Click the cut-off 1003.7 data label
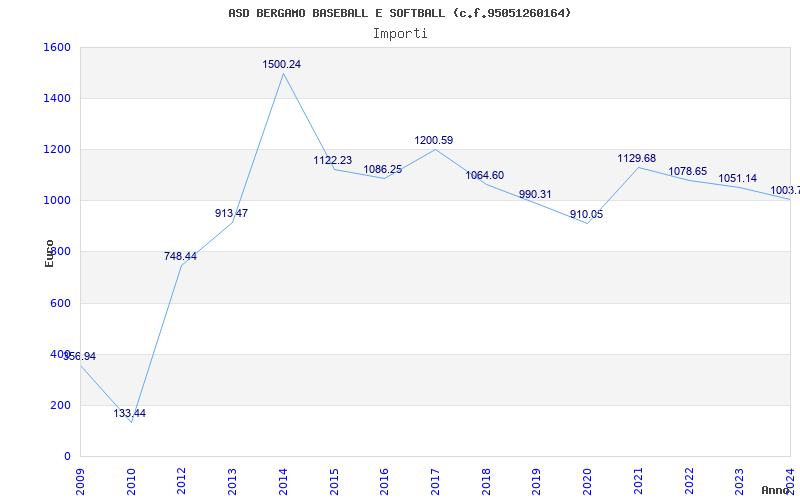 click(x=785, y=190)
